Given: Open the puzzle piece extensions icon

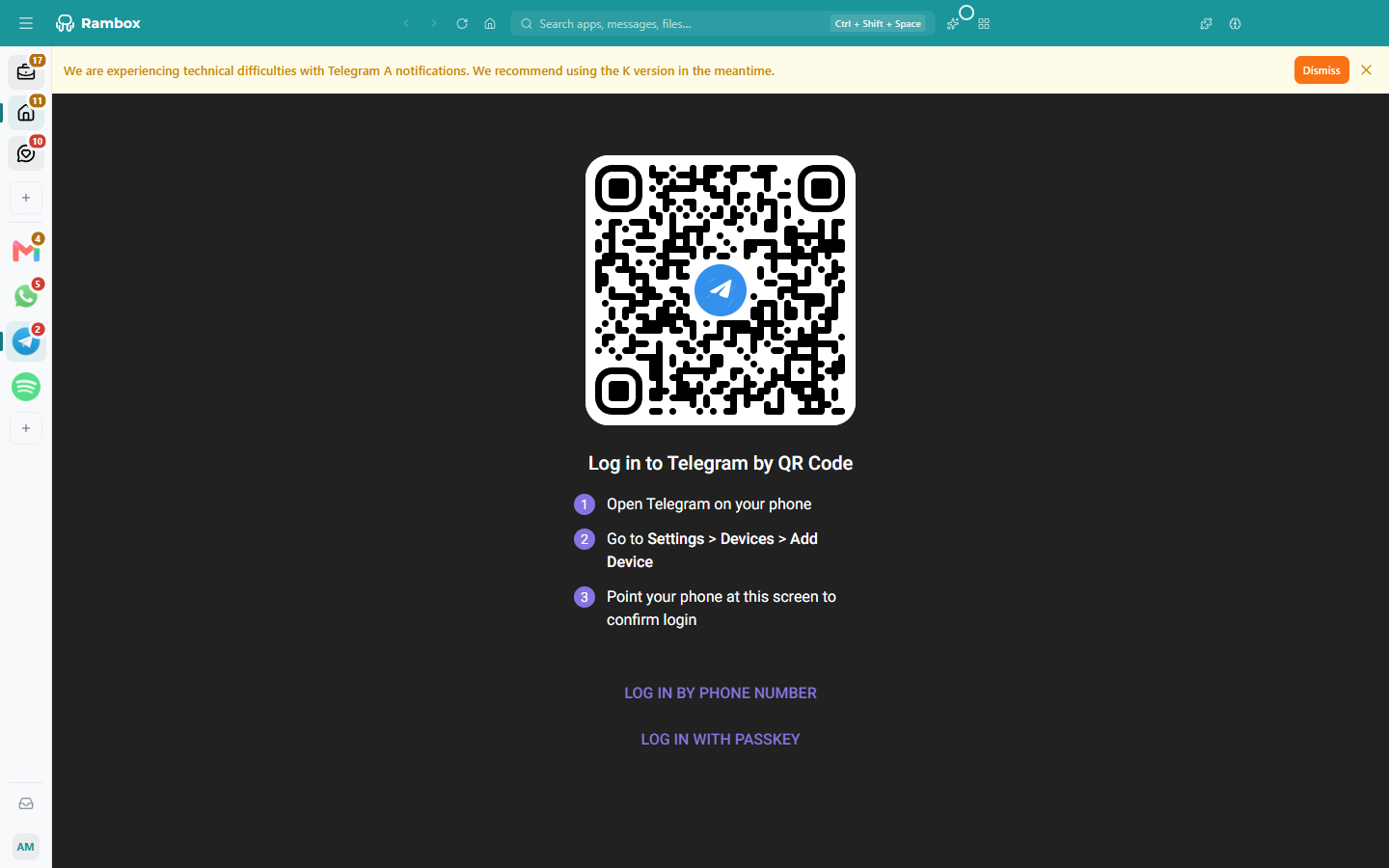Looking at the screenshot, I should (1206, 23).
